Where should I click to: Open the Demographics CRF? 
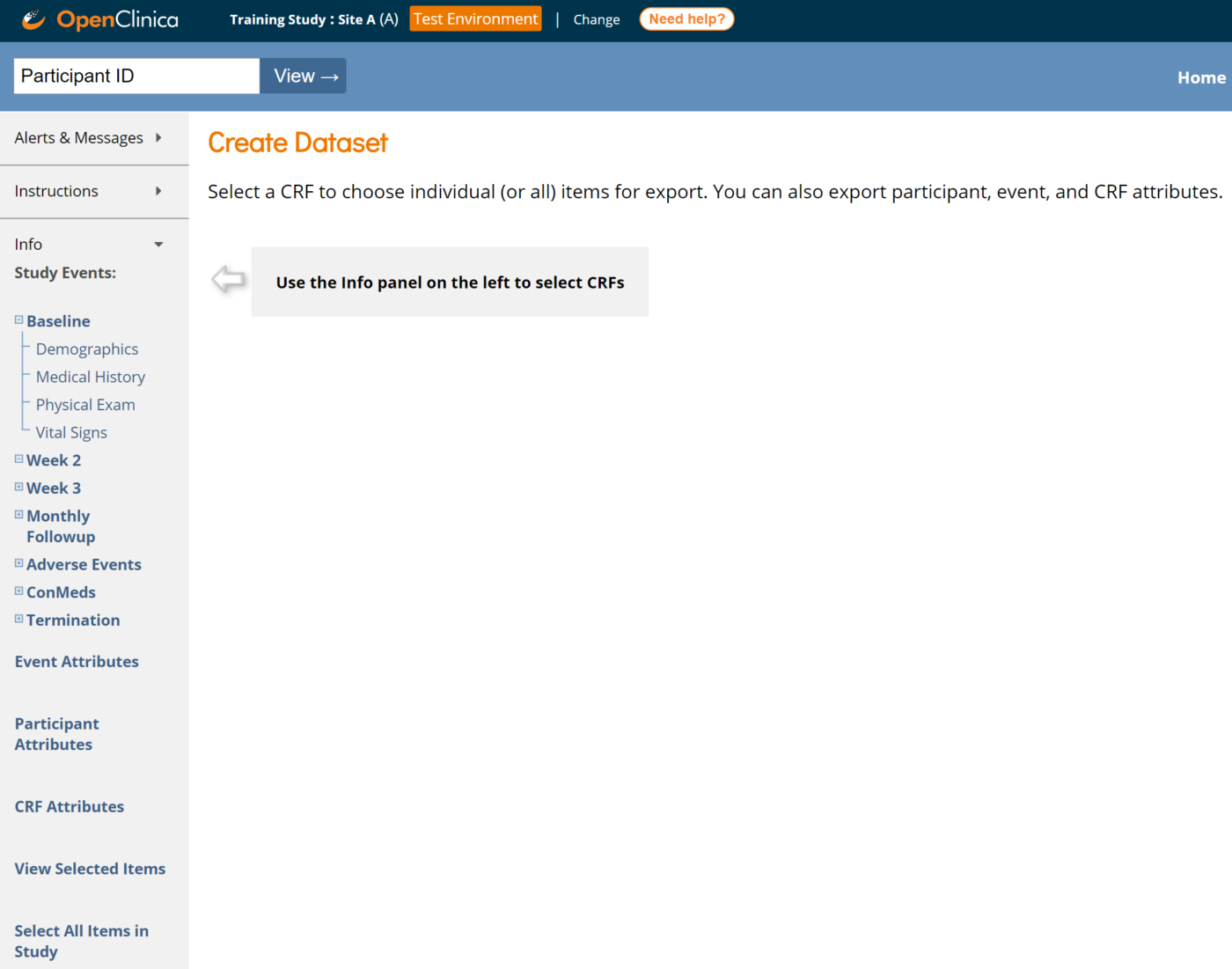point(87,349)
